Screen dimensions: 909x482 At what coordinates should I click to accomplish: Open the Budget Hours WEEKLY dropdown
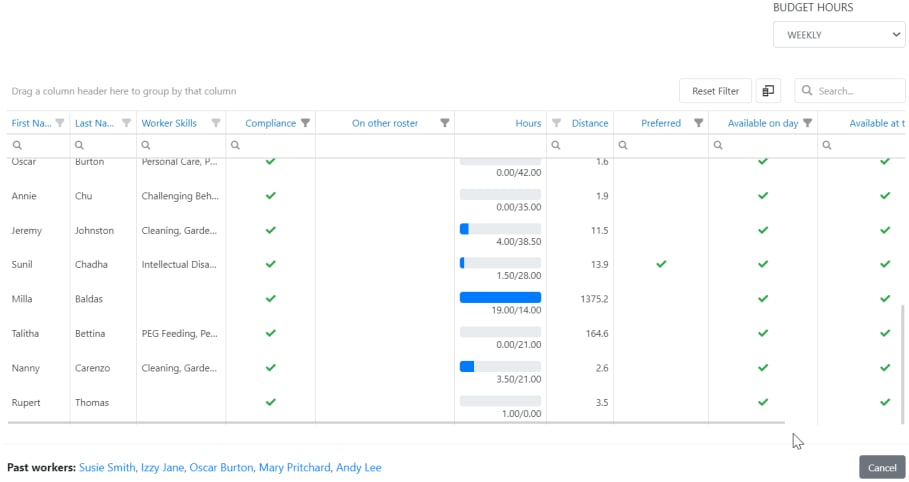[839, 35]
